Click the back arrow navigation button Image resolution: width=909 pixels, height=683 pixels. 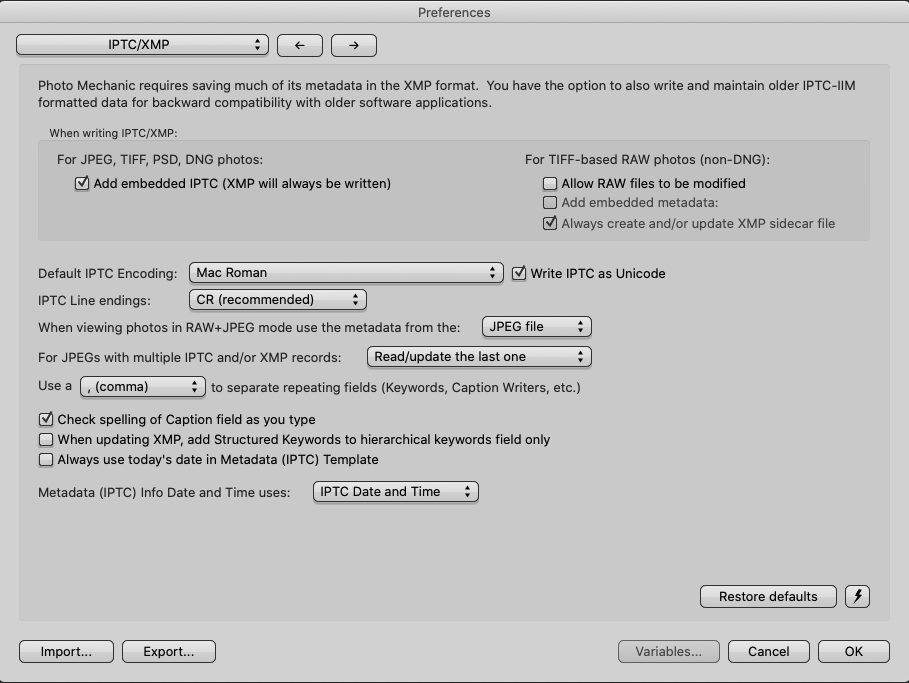pyautogui.click(x=299, y=45)
